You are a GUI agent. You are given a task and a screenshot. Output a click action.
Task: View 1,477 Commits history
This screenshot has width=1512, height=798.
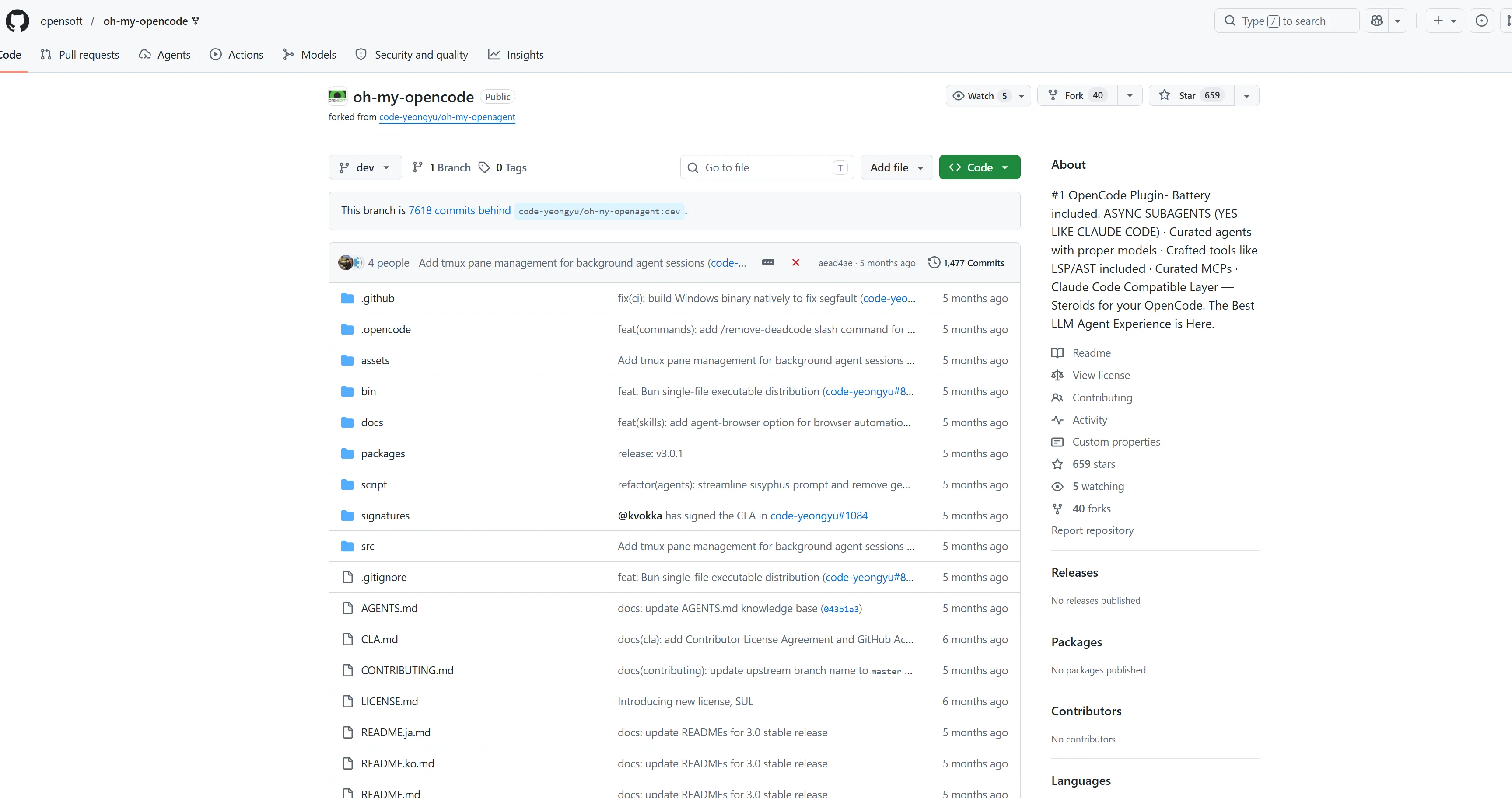[966, 263]
